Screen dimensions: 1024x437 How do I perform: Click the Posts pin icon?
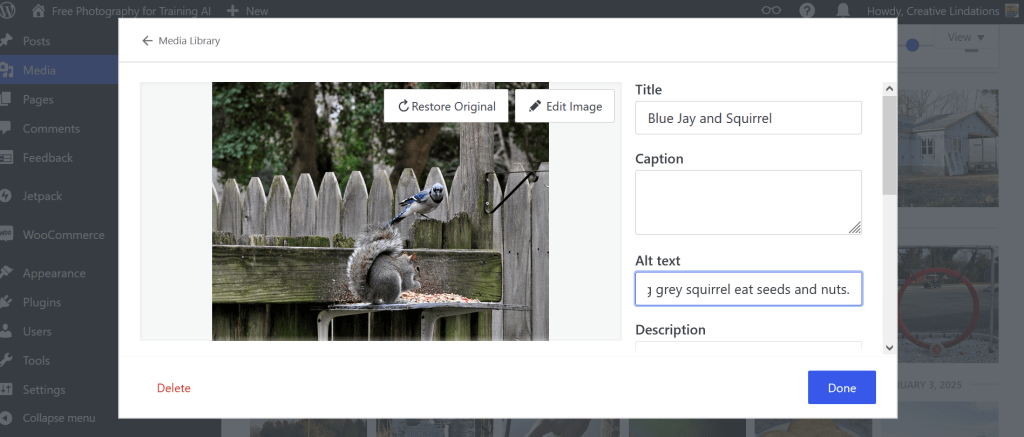tap(6, 40)
